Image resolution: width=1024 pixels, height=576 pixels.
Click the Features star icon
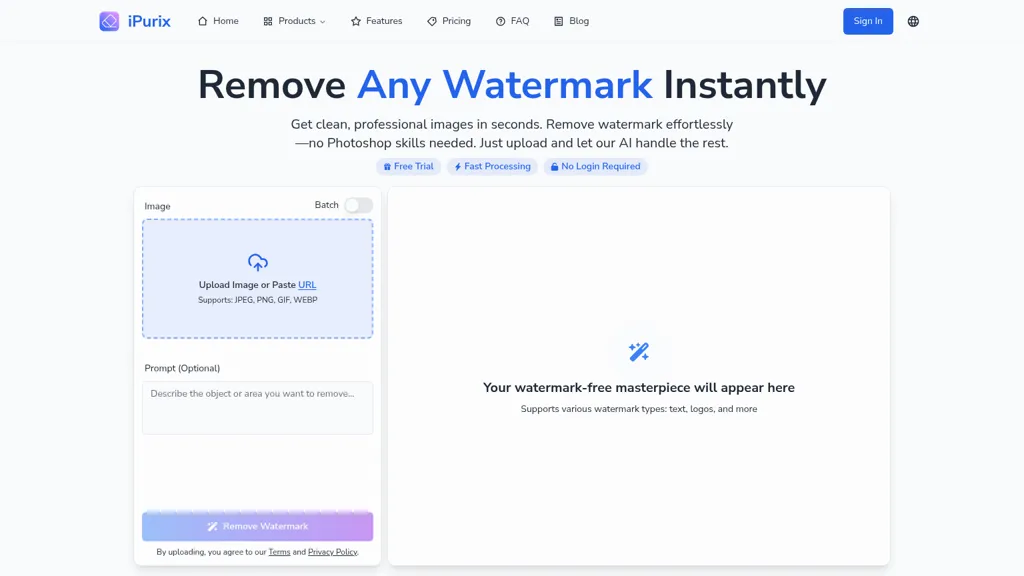[356, 21]
